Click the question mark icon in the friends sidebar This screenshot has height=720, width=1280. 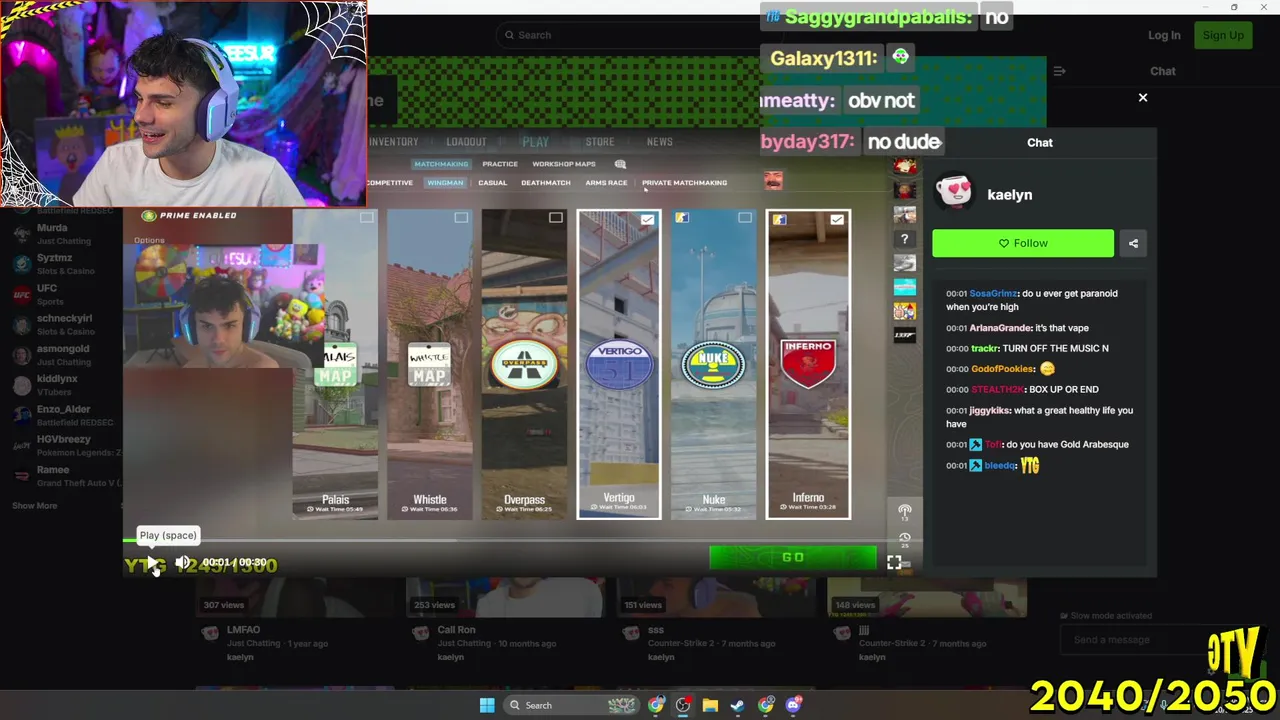[904, 239]
